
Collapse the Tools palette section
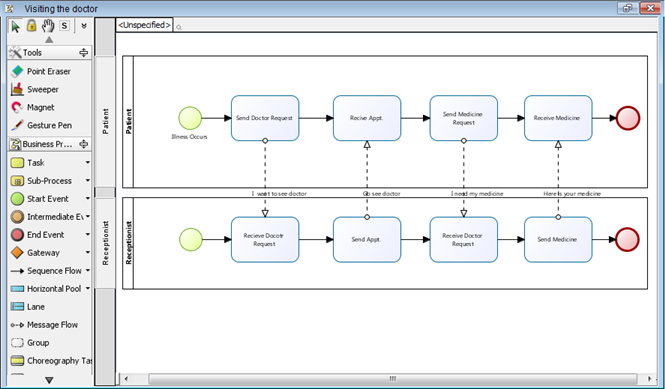coord(49,53)
